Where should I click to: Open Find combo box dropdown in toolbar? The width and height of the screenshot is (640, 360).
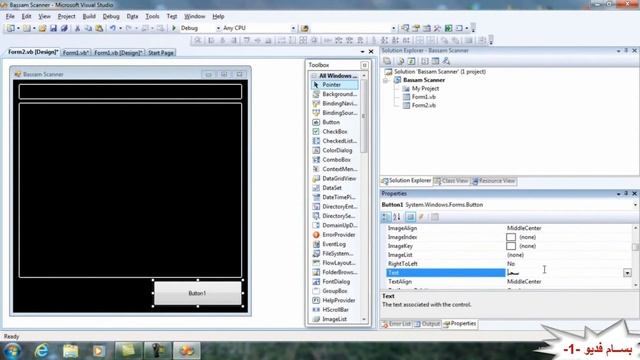[x=393, y=28]
